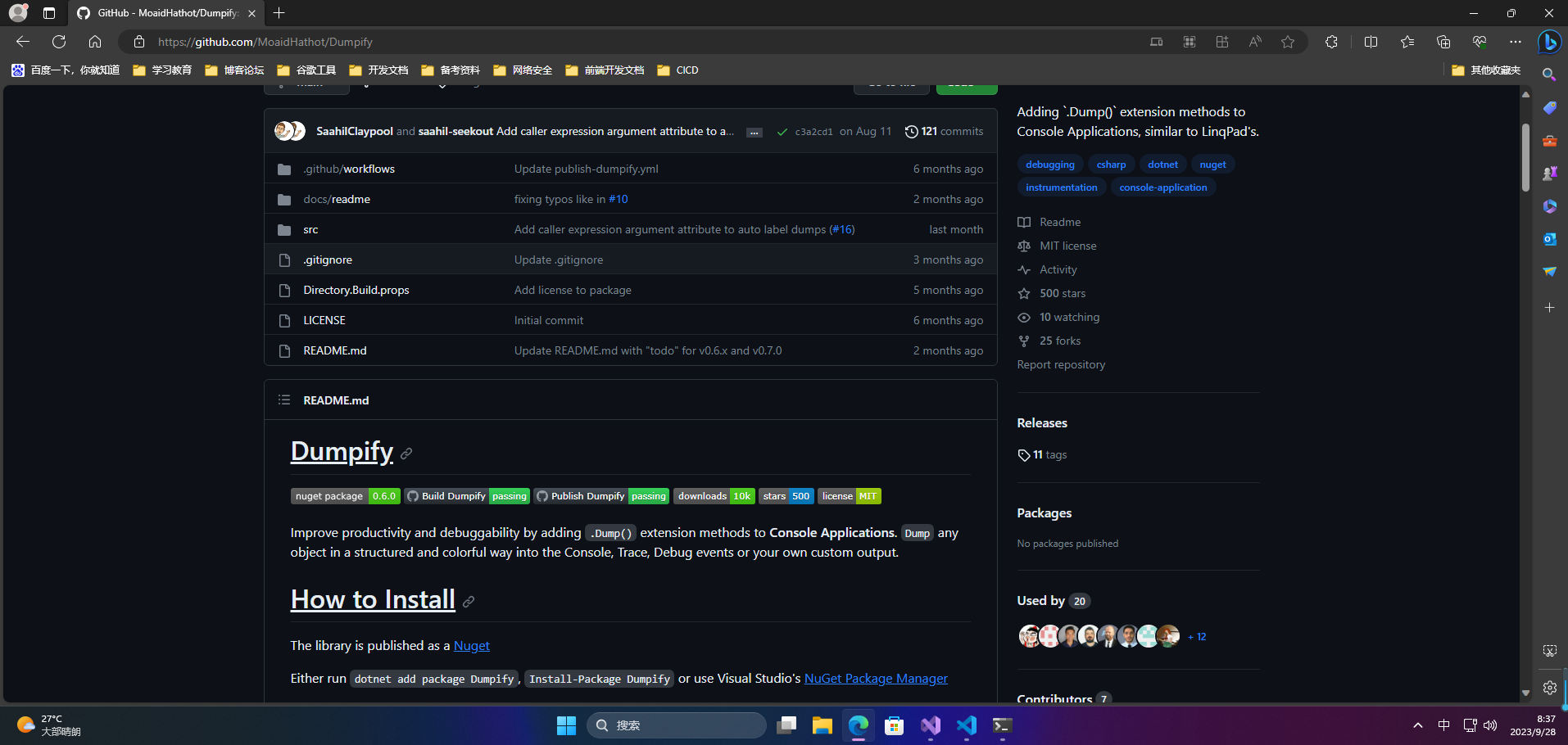Click the page vertical scrollbar thumb
The height and width of the screenshot is (745, 1568).
pyautogui.click(x=1525, y=157)
